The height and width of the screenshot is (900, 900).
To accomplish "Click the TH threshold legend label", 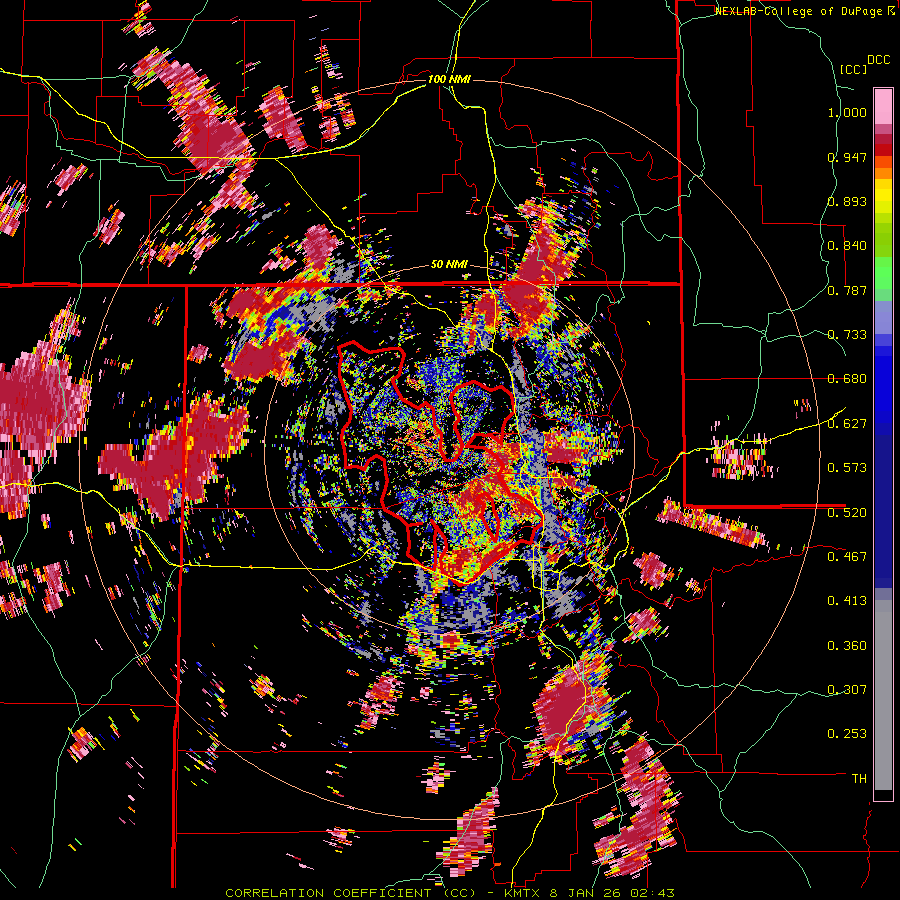I will point(859,779).
